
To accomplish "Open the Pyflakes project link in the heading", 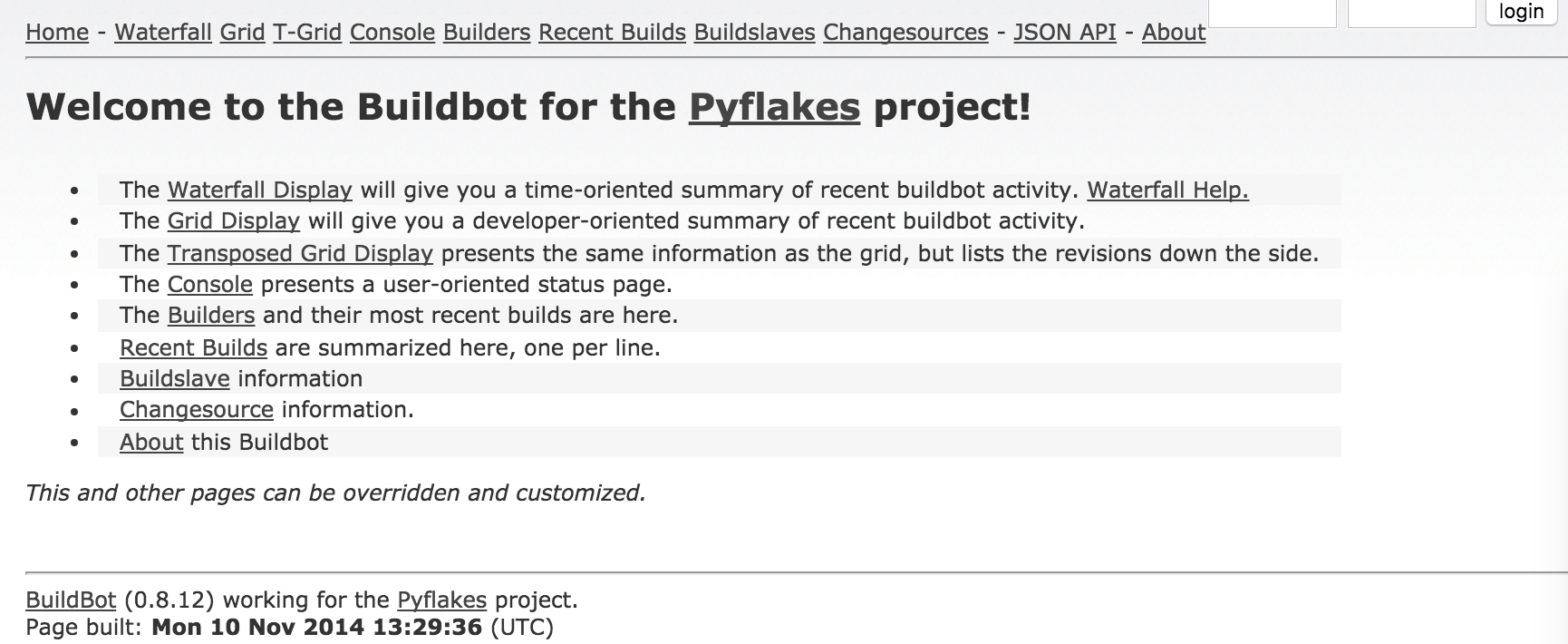I will point(772,107).
